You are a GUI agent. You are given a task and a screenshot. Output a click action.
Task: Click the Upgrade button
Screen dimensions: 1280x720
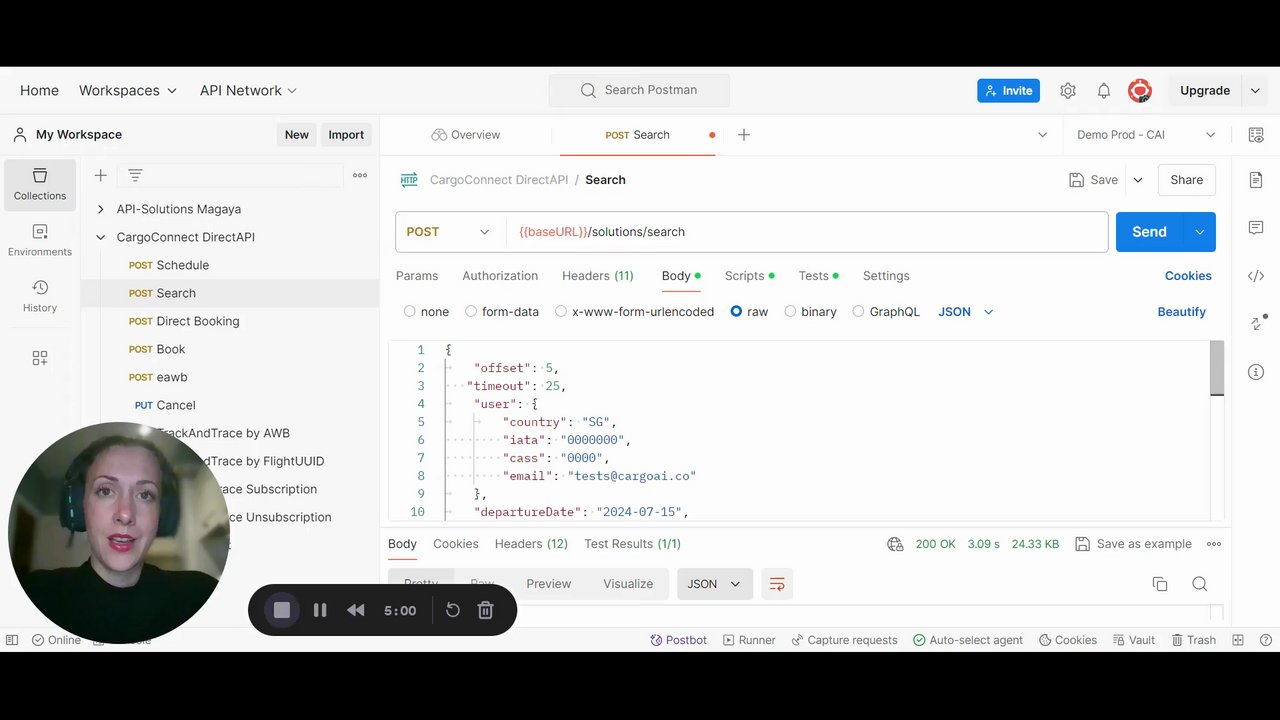pos(1205,90)
